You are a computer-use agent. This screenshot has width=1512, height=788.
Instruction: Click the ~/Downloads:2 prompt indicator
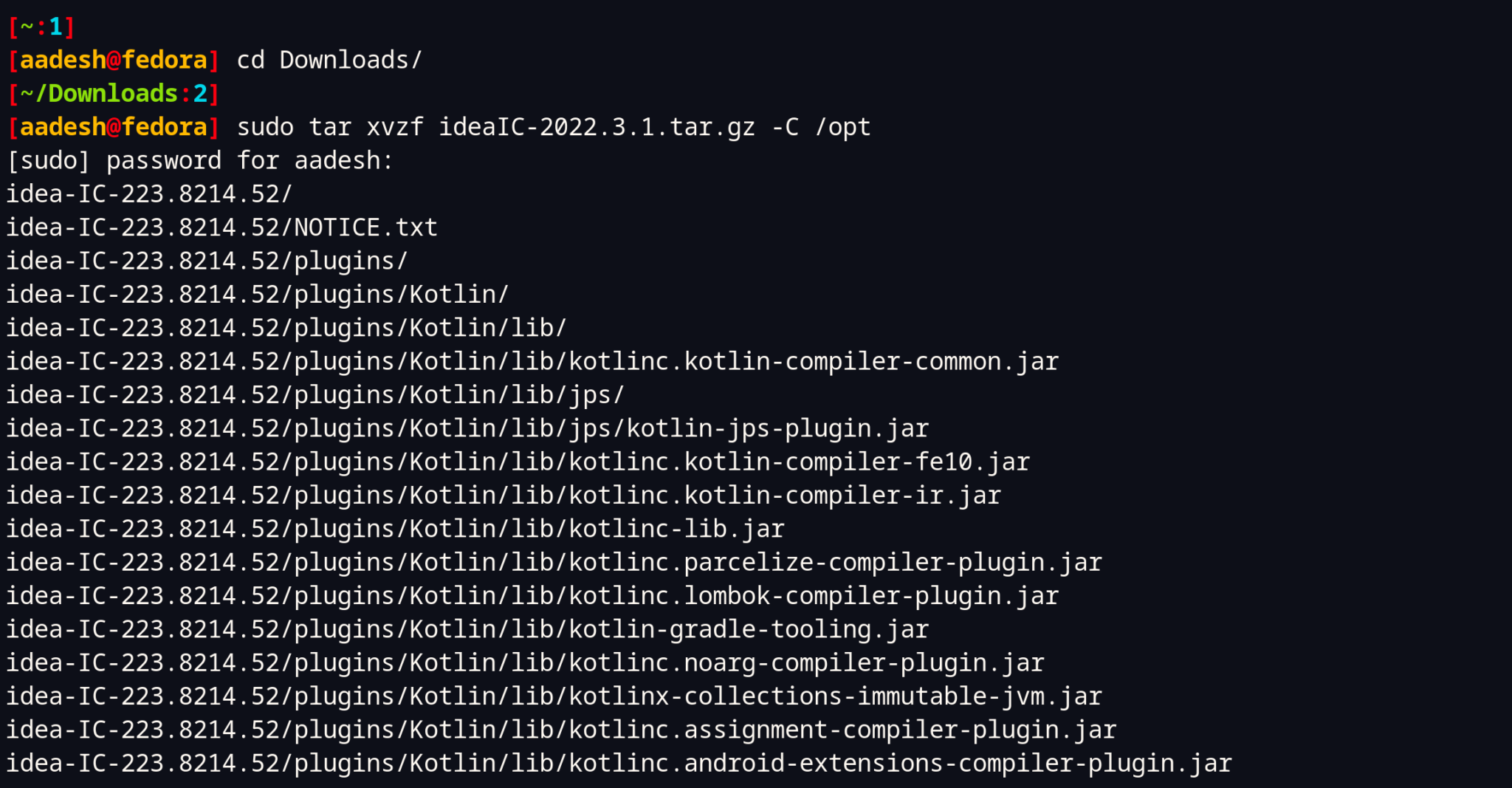click(x=114, y=94)
